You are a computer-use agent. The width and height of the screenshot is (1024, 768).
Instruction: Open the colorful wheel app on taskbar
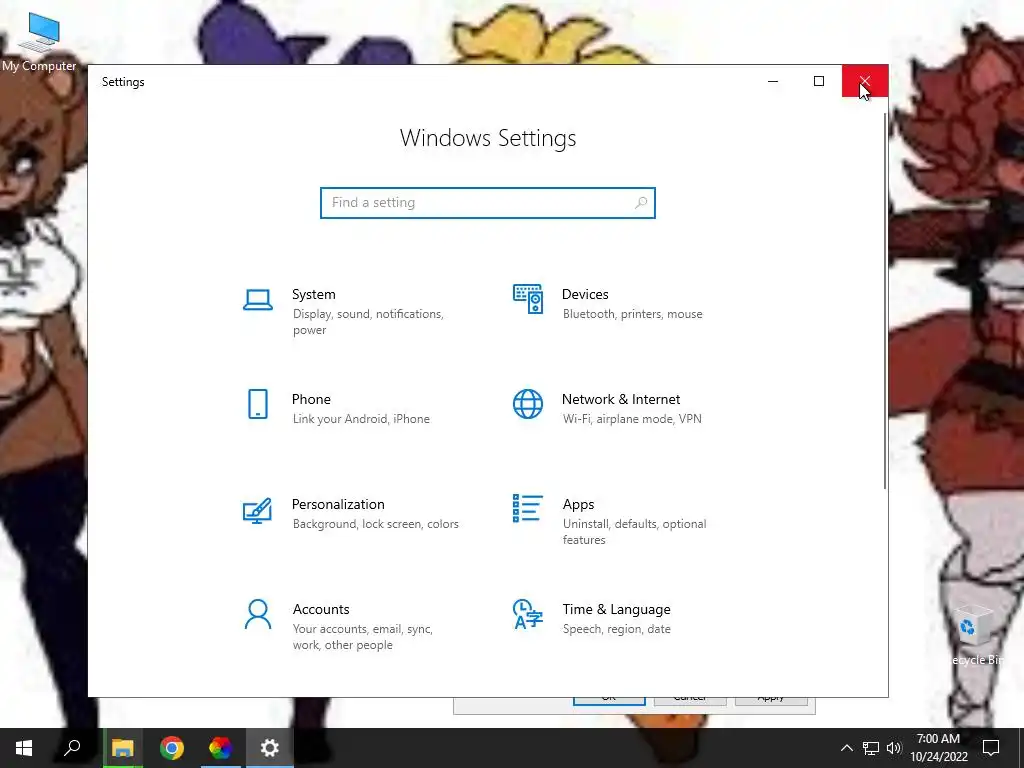point(221,748)
